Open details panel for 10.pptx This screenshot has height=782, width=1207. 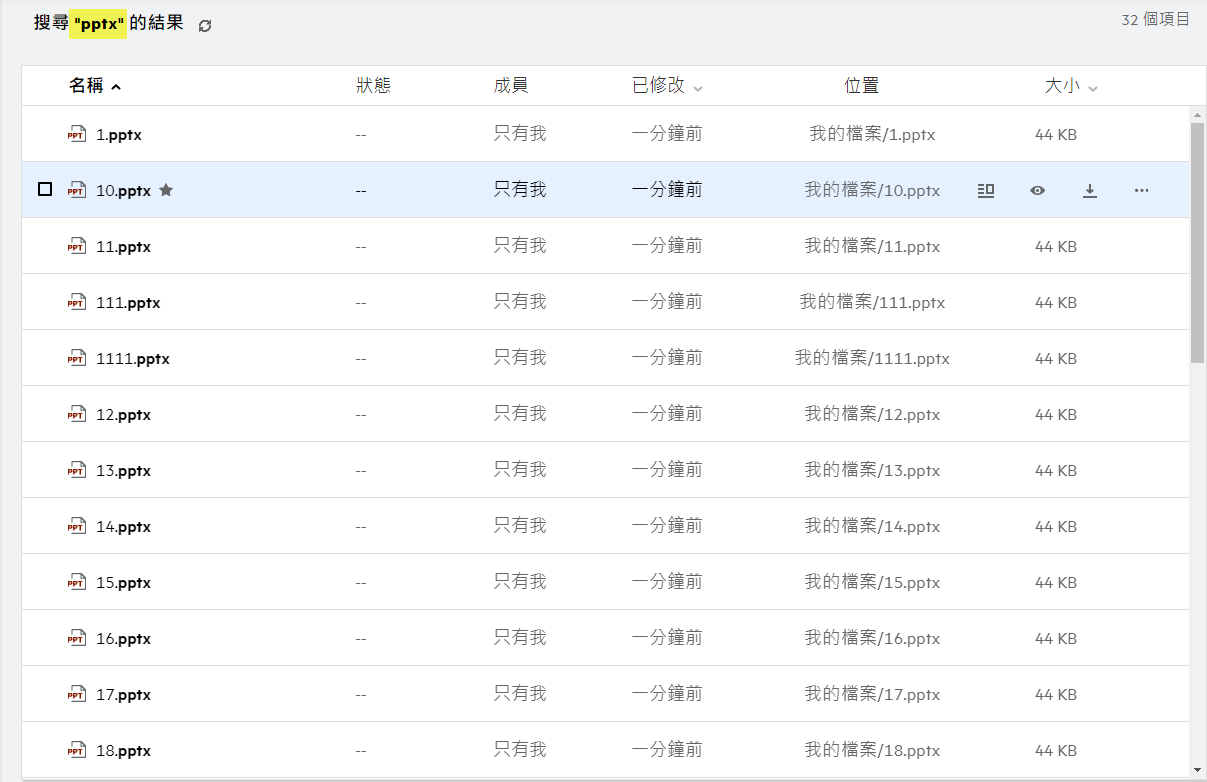coord(985,190)
